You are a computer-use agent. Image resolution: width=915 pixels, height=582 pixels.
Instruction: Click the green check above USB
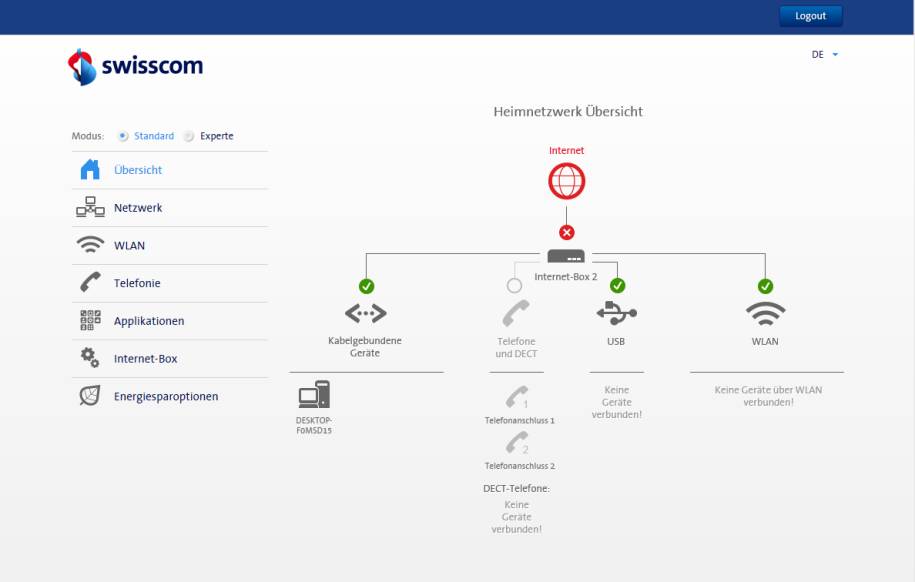pos(617,285)
